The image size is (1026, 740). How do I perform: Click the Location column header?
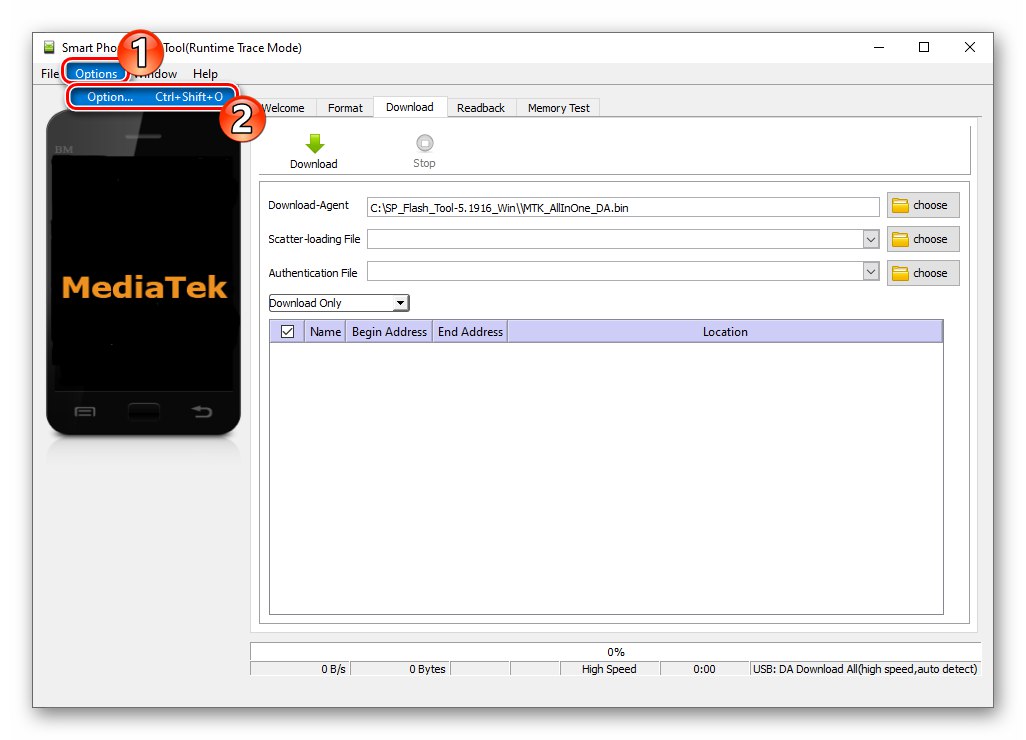[725, 332]
